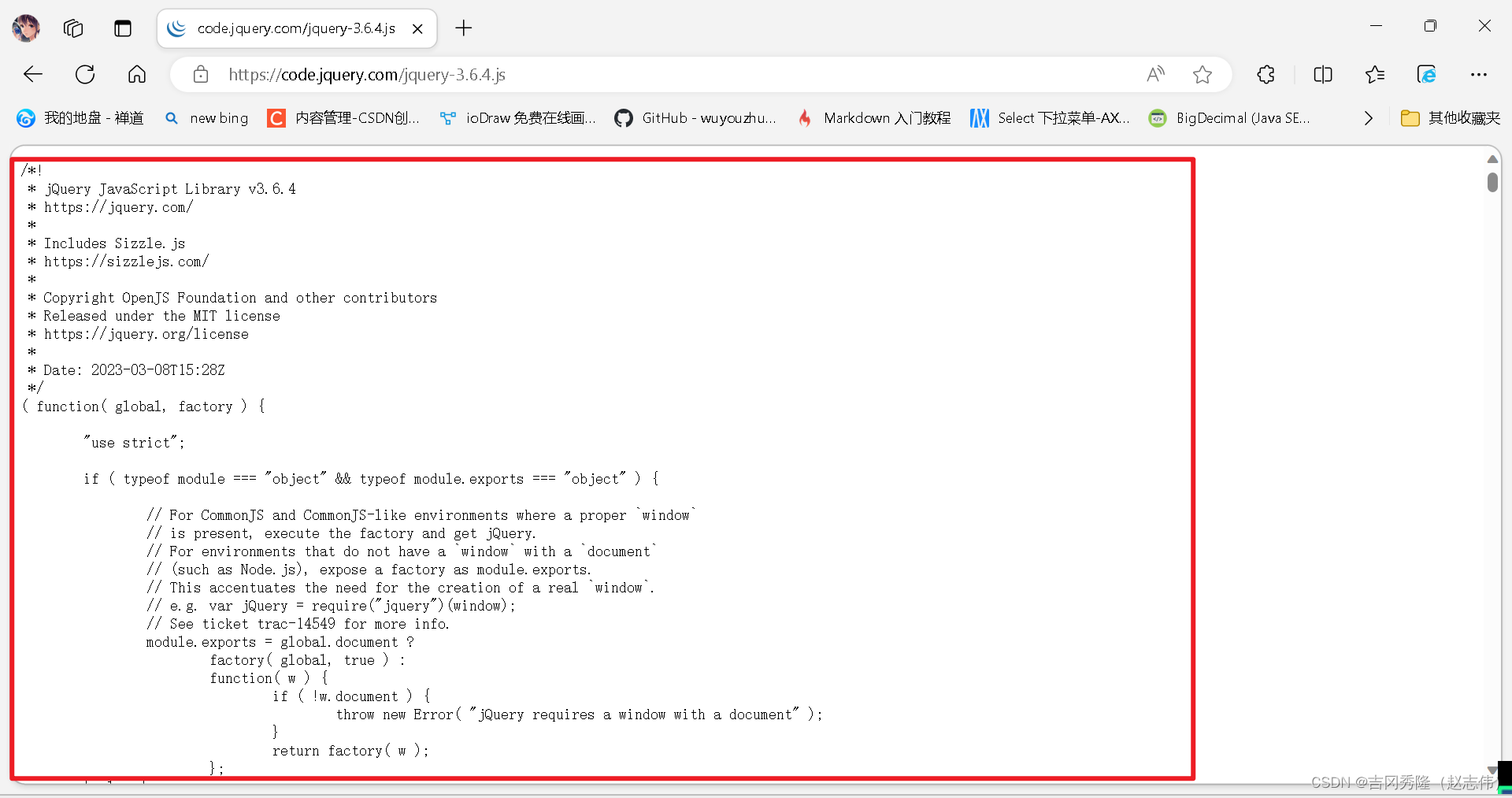Refresh the current page

[x=85, y=74]
